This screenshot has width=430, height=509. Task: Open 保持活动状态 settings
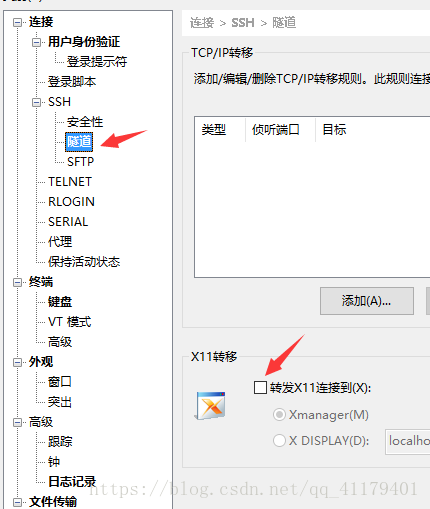pos(84,262)
